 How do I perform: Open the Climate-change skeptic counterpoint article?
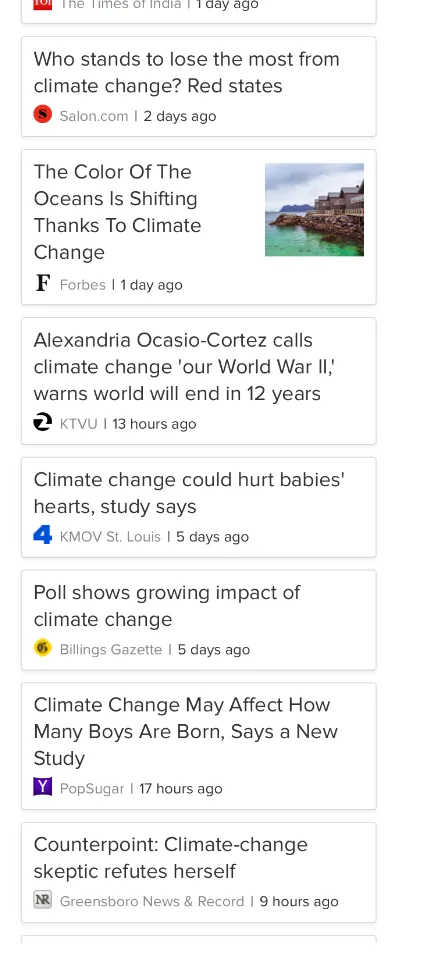170,858
